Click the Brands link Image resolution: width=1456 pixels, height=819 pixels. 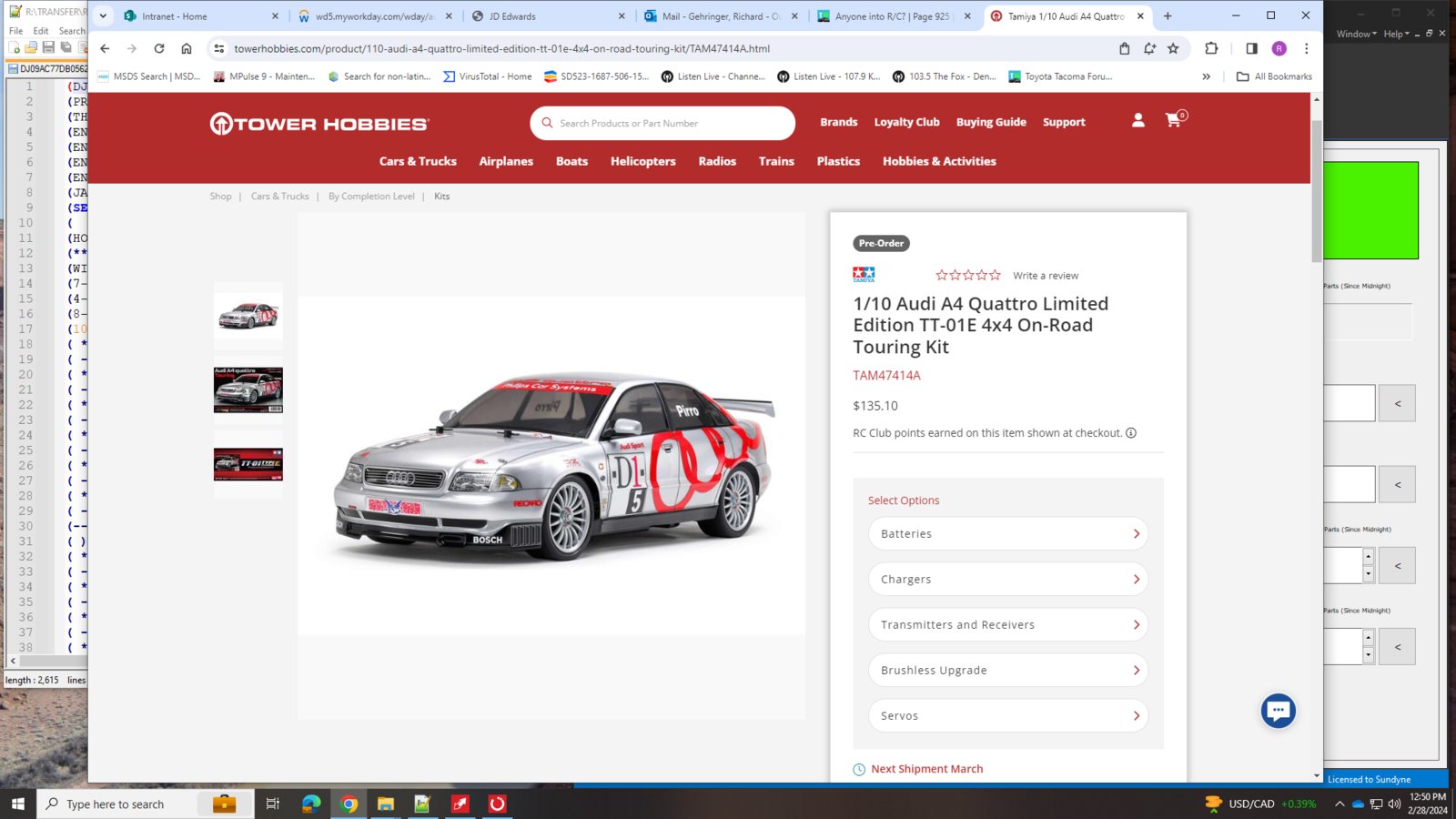coord(838,122)
